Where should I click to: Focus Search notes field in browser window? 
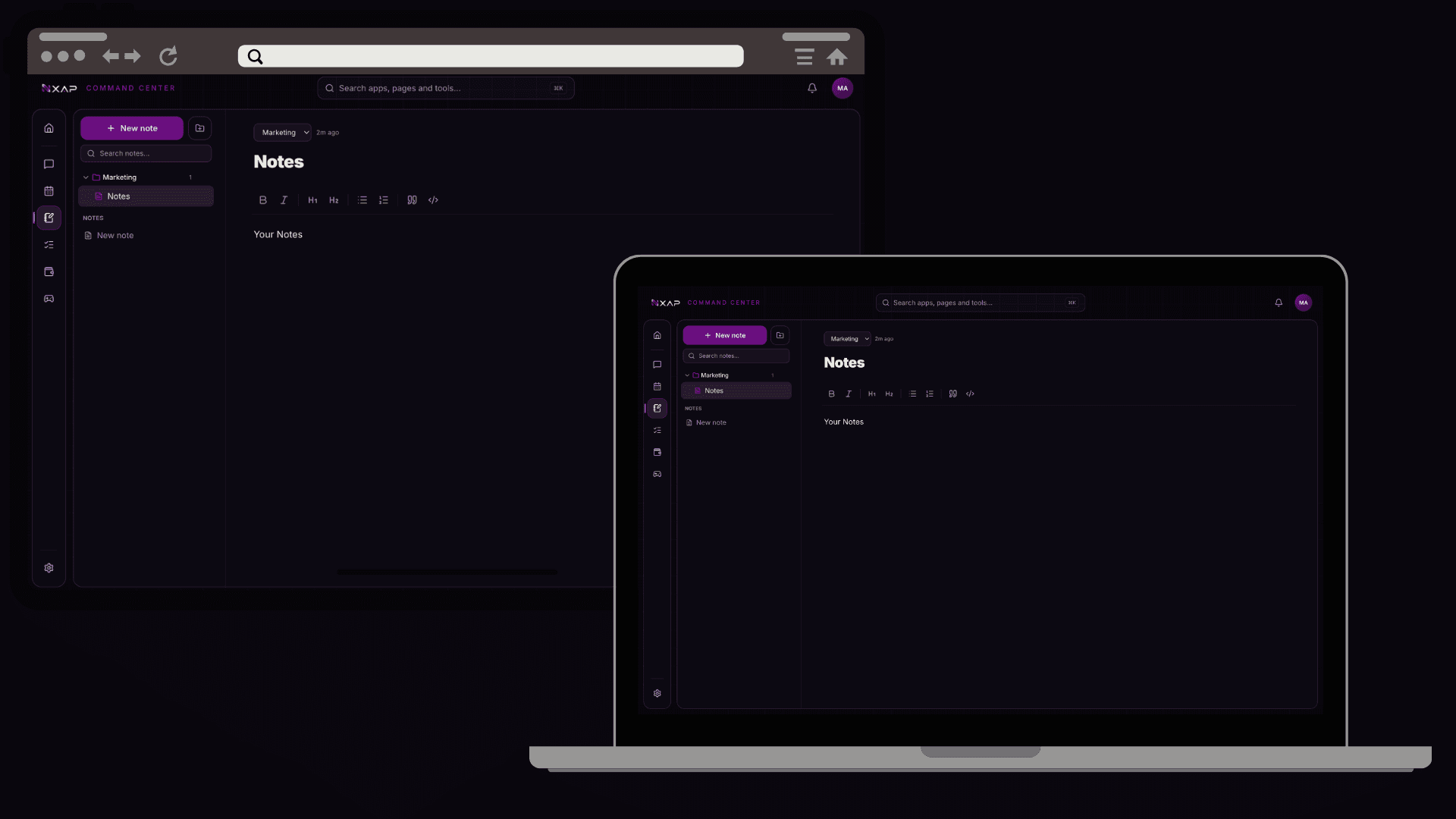click(x=146, y=153)
